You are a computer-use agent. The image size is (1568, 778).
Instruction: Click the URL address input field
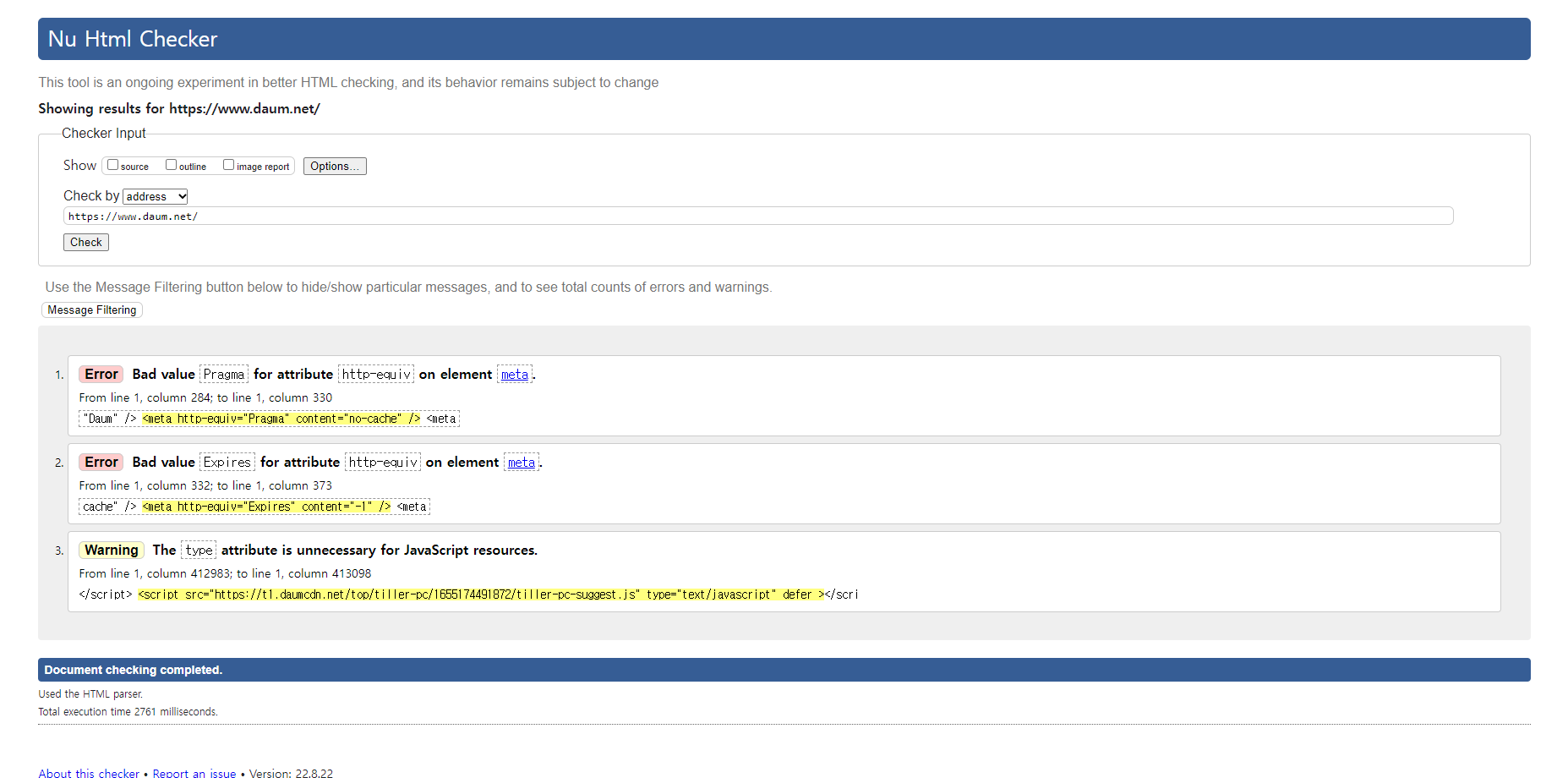758,216
